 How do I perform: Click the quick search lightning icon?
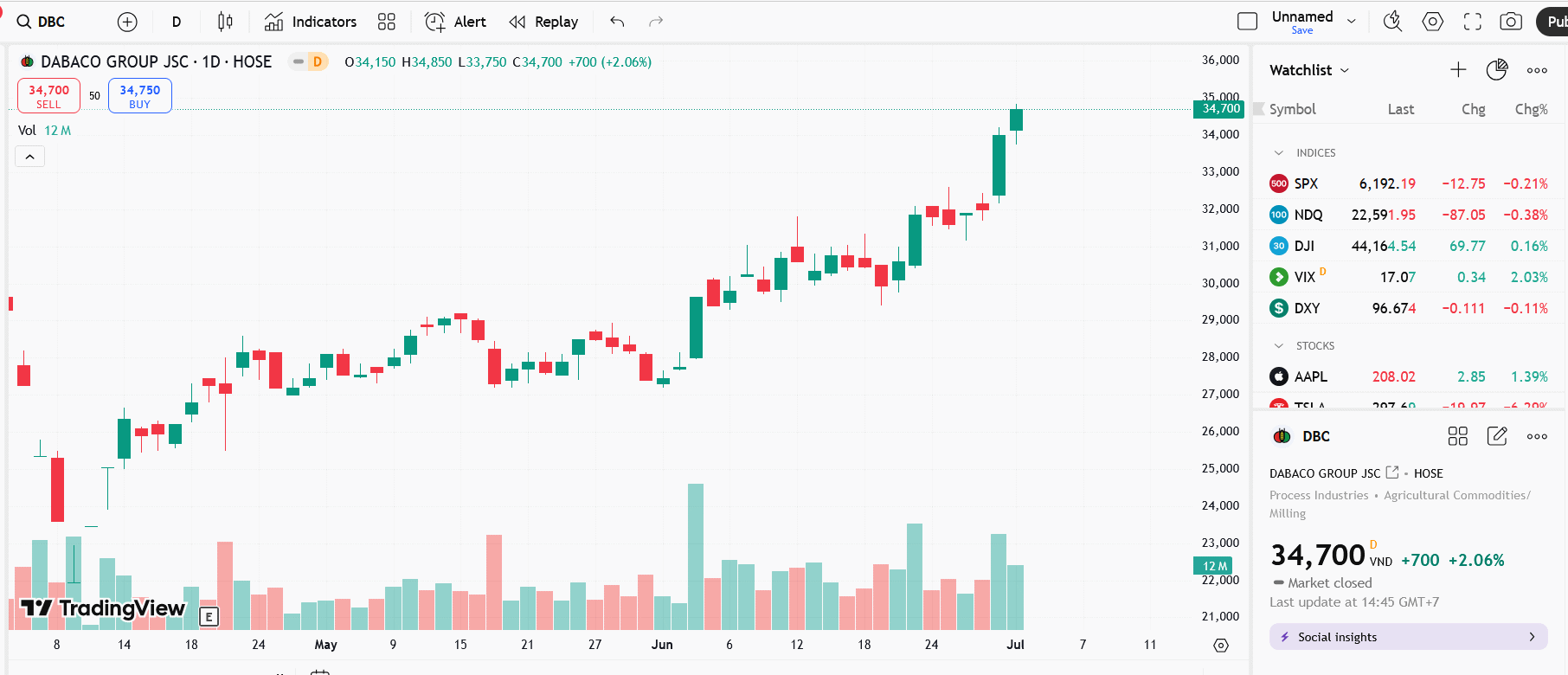(x=1392, y=22)
